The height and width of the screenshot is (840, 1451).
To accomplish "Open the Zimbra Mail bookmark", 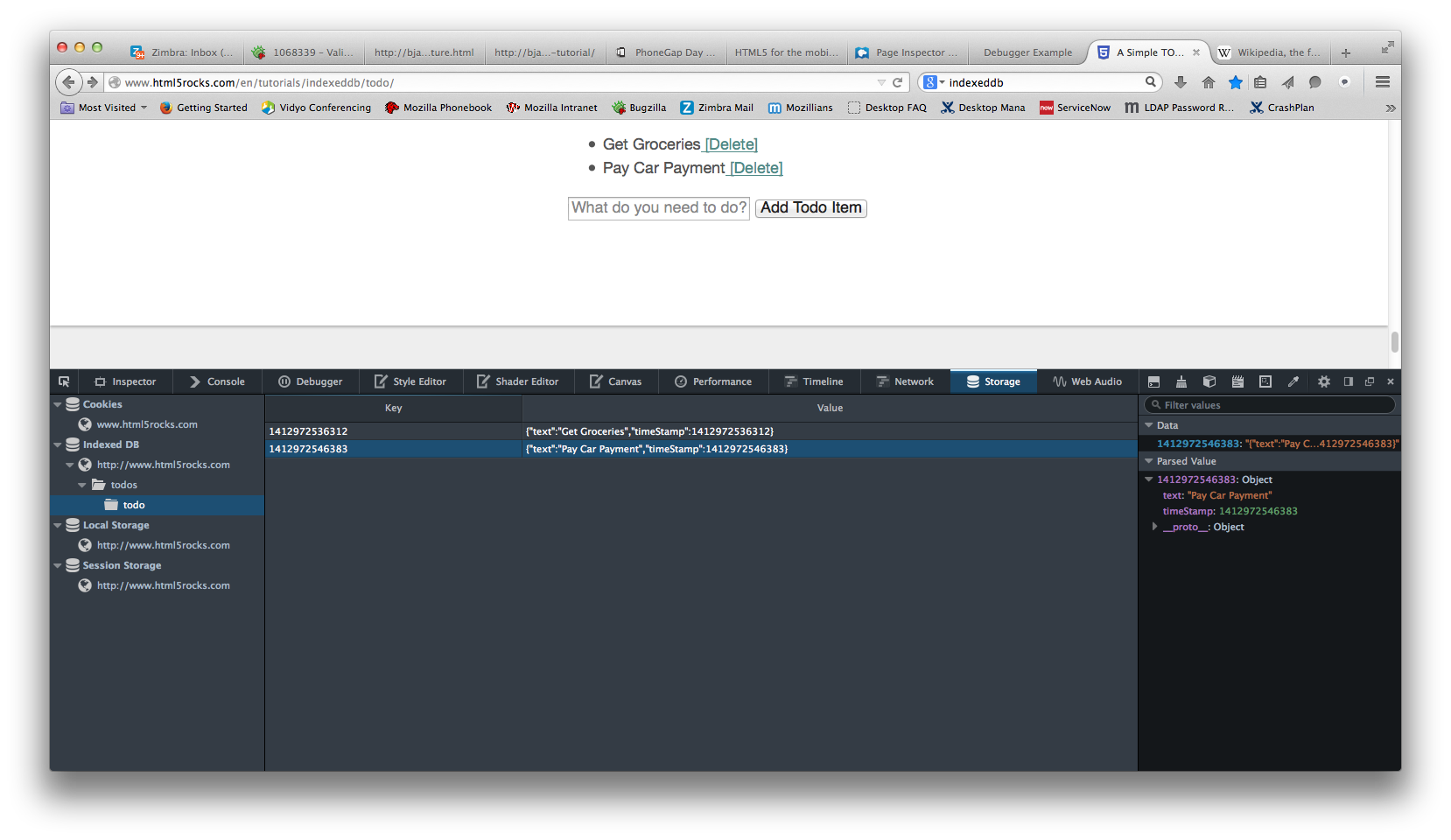I will (x=717, y=108).
